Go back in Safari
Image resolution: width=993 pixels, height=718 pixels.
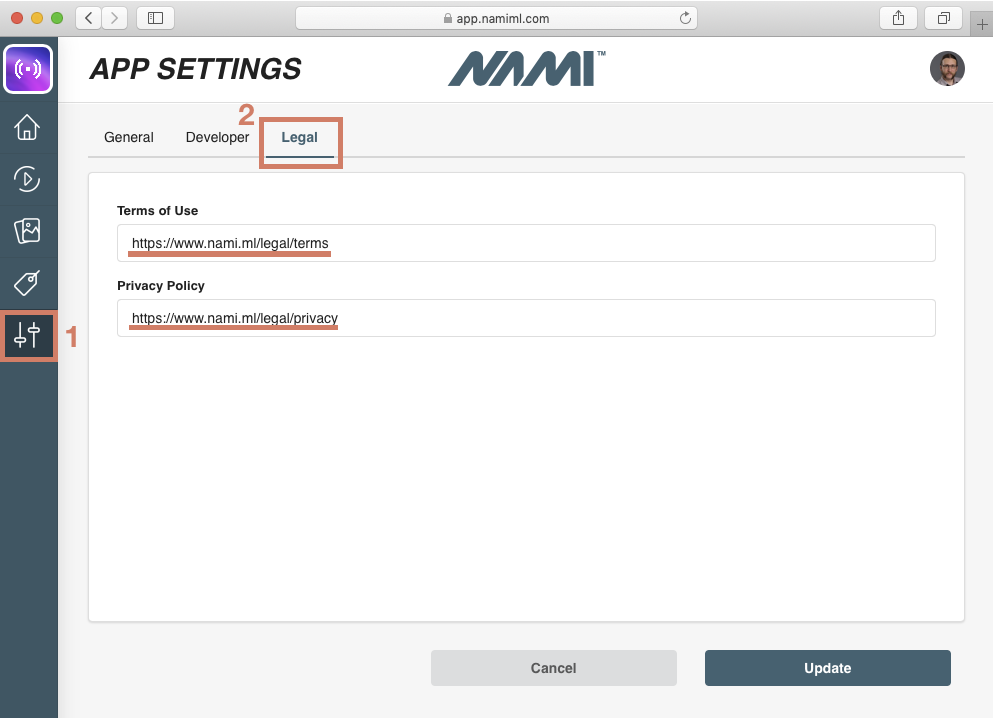(89, 18)
